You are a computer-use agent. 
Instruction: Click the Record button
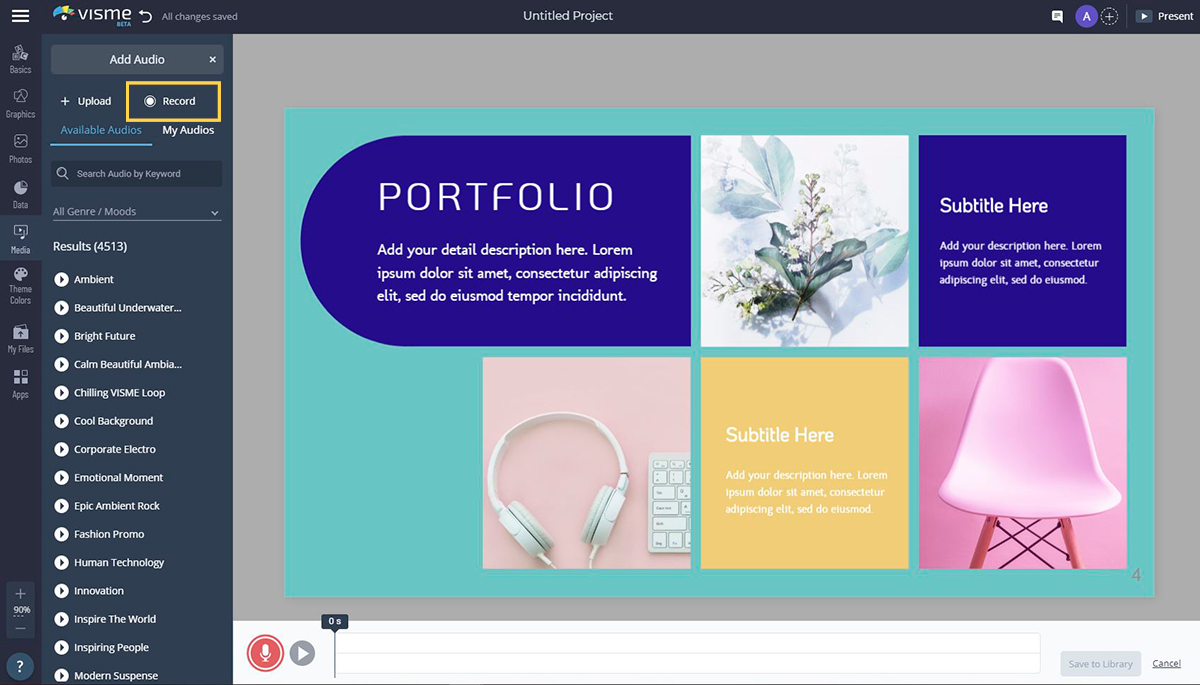tap(173, 101)
